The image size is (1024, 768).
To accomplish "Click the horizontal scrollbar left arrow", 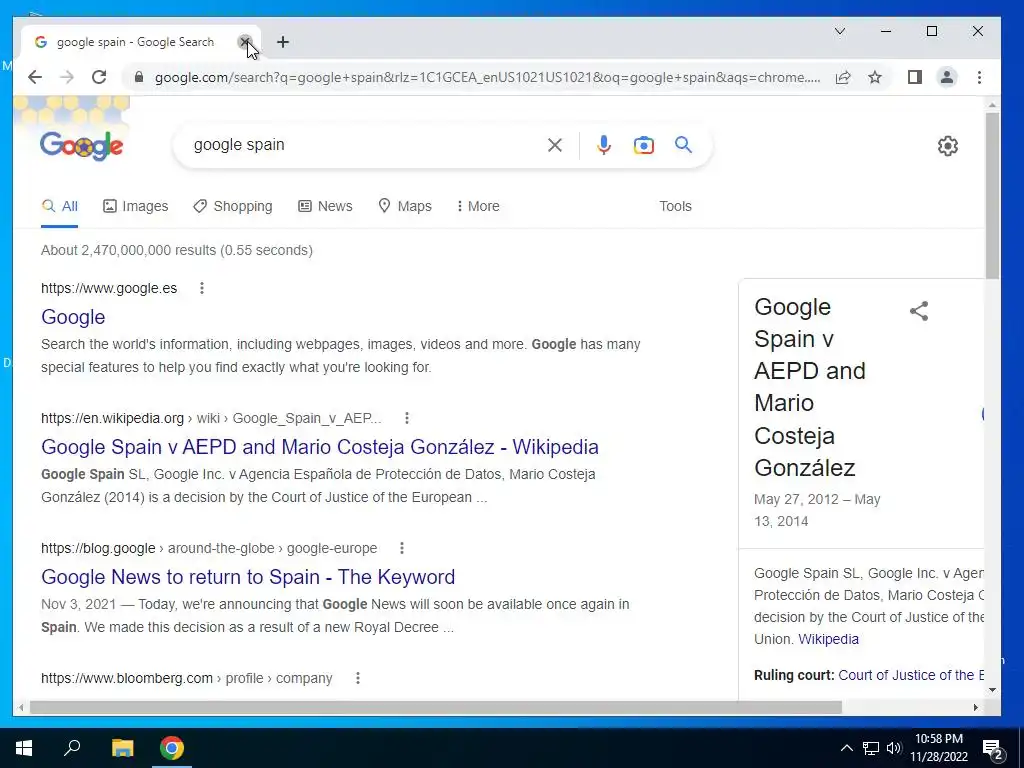I will point(21,707).
